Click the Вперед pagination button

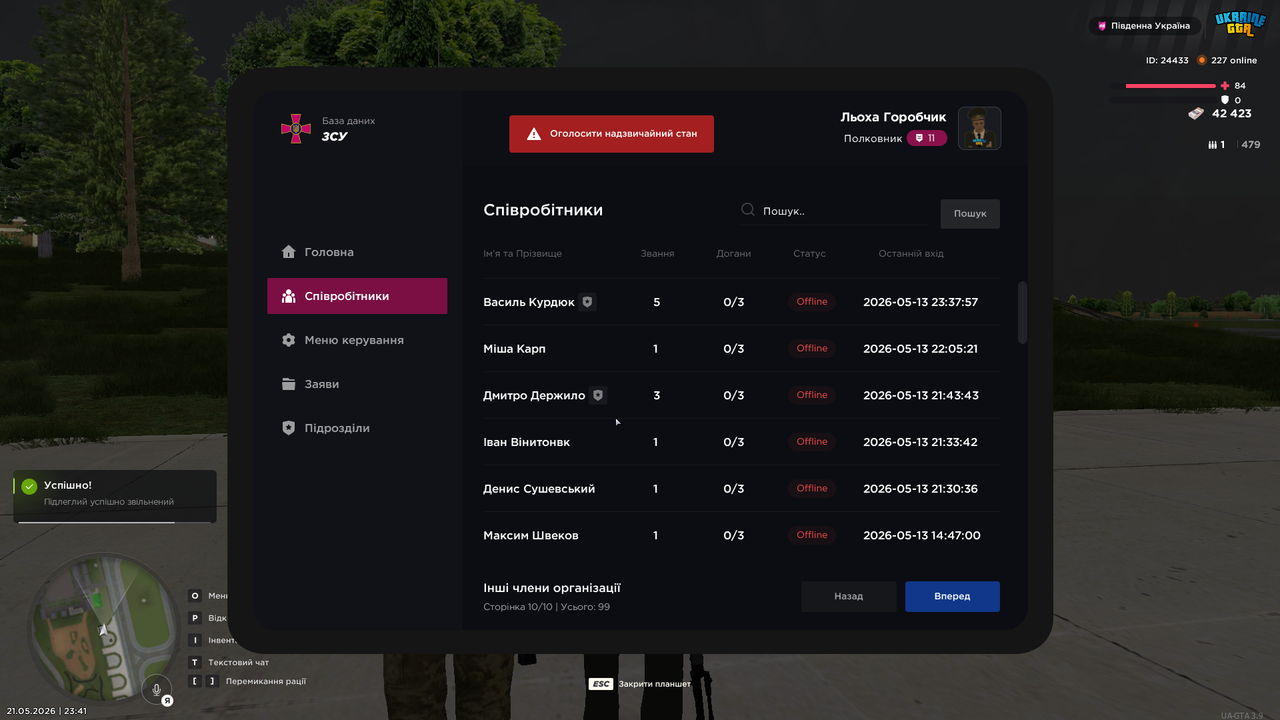(952, 596)
